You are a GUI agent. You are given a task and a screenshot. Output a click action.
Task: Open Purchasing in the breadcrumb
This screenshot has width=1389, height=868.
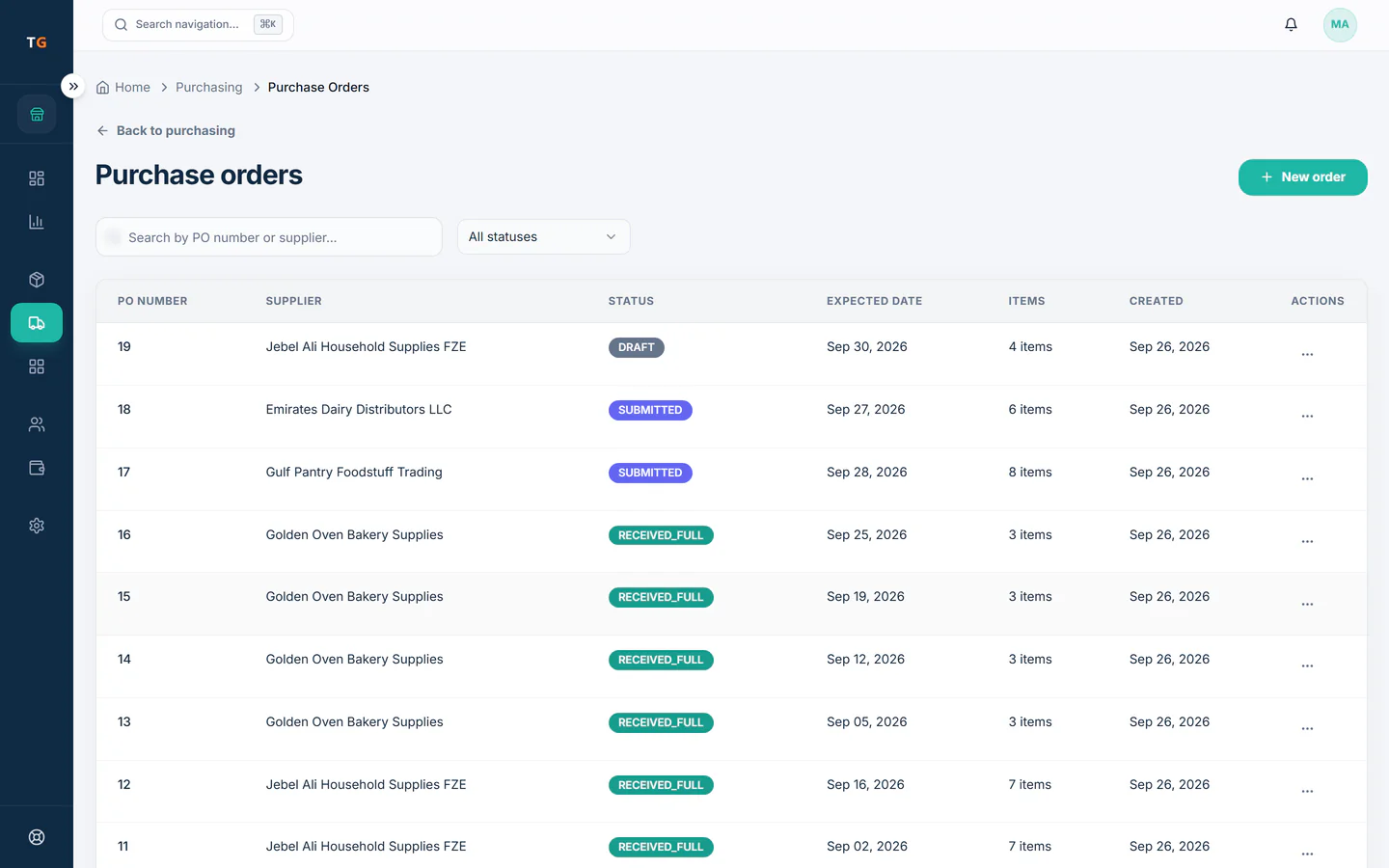tap(209, 88)
